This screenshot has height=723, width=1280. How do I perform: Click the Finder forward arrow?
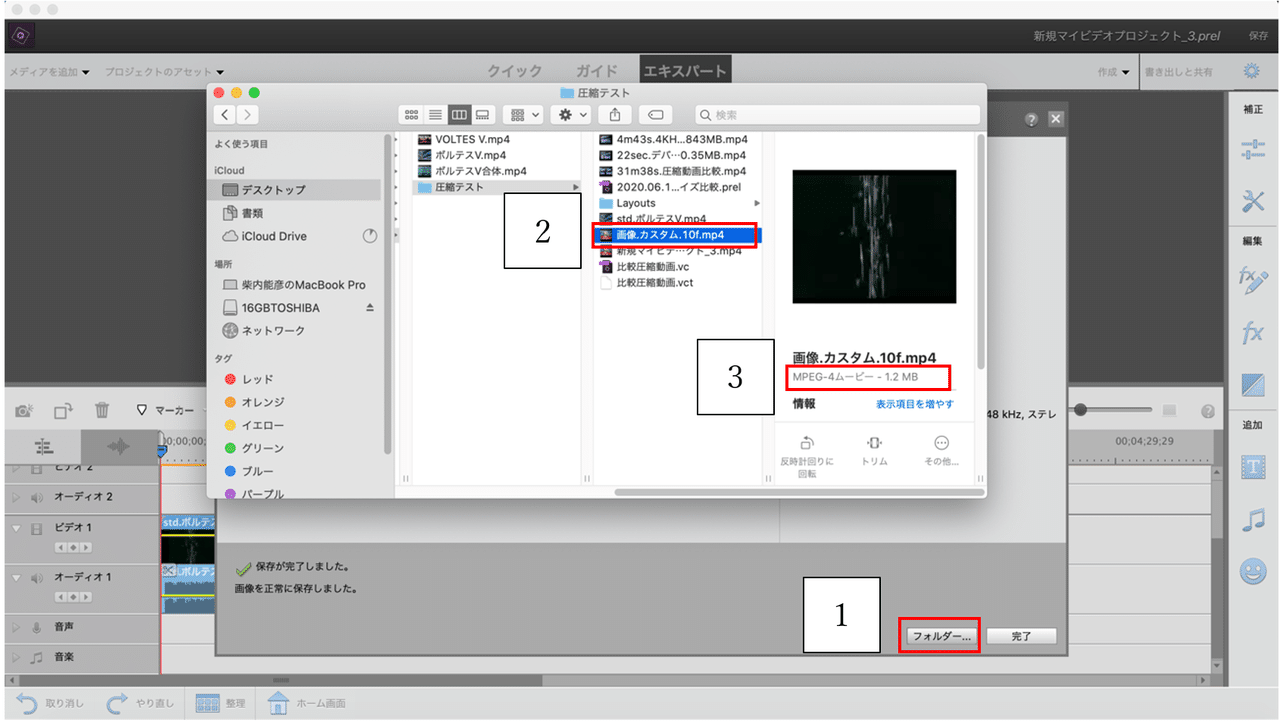(249, 115)
